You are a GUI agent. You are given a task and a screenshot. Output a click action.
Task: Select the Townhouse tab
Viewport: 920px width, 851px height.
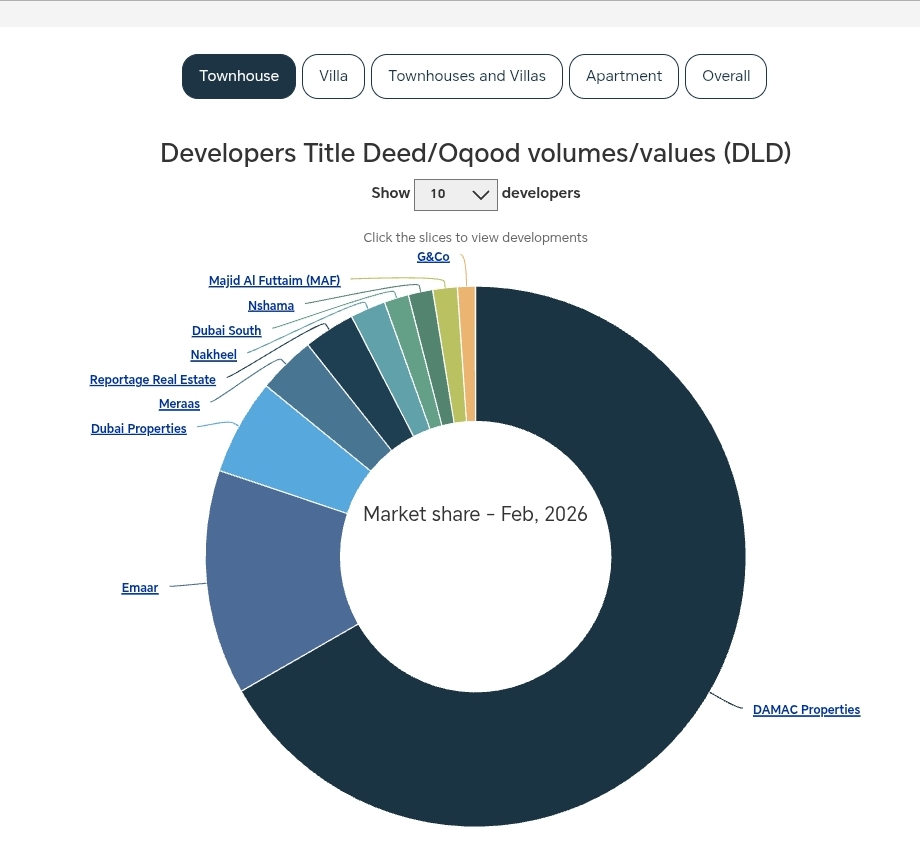pyautogui.click(x=239, y=76)
